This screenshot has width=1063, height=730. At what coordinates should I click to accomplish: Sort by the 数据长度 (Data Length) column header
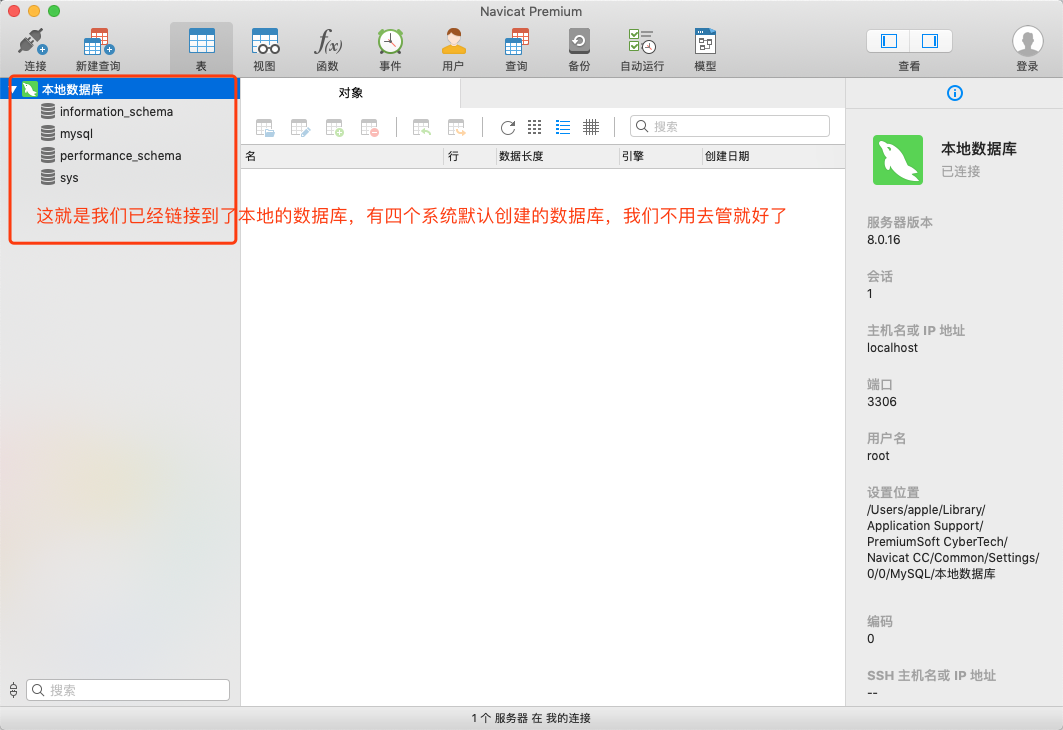(557, 157)
